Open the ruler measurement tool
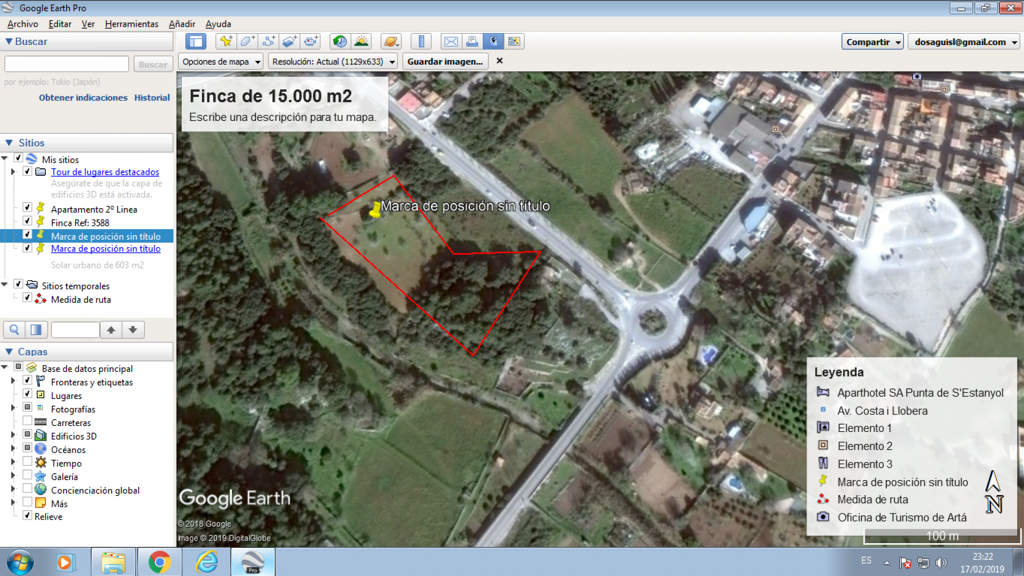 coord(421,41)
